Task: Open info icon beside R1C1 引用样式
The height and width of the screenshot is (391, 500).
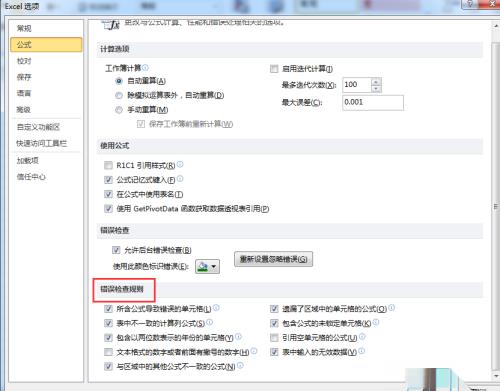Action: [x=180, y=164]
